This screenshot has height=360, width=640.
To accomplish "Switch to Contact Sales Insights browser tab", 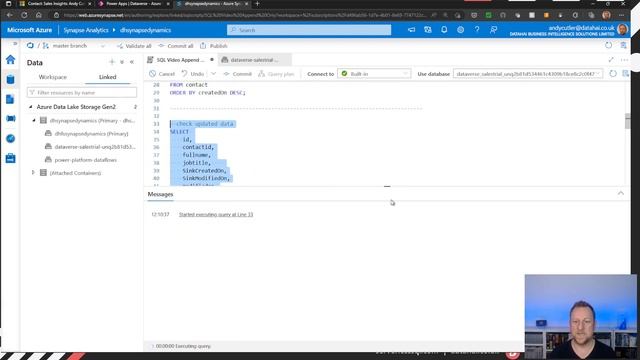I will [55, 4].
